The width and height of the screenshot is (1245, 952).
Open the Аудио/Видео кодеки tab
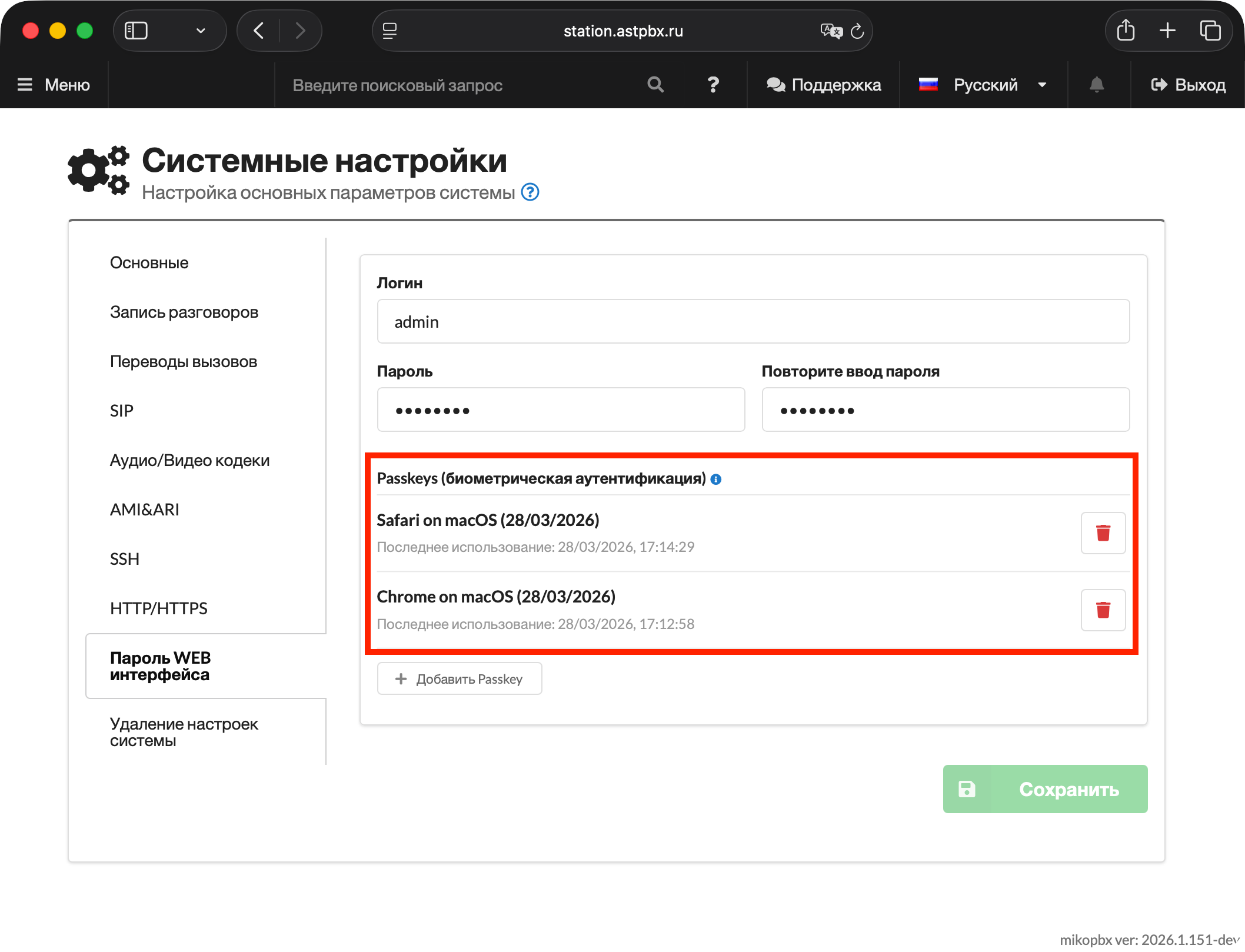189,460
